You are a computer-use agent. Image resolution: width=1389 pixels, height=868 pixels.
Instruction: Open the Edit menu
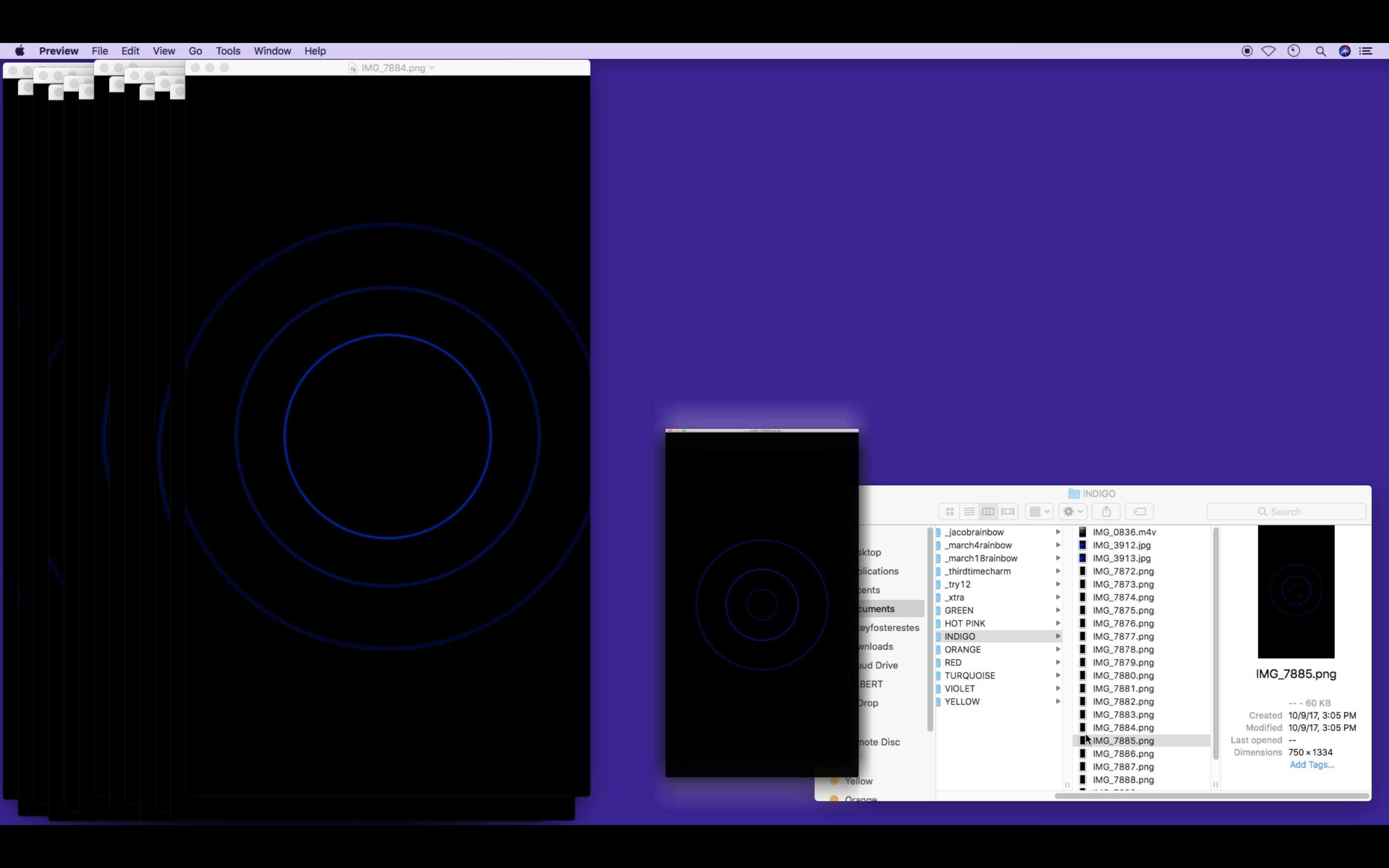point(130,51)
